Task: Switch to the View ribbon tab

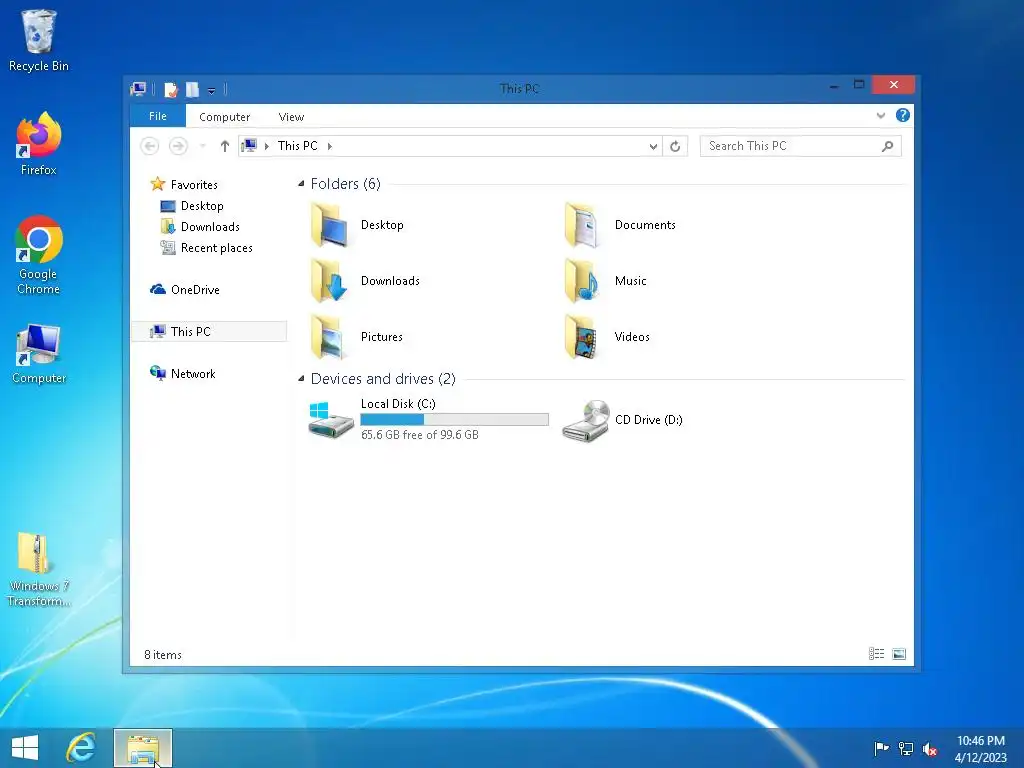Action: pos(291,117)
